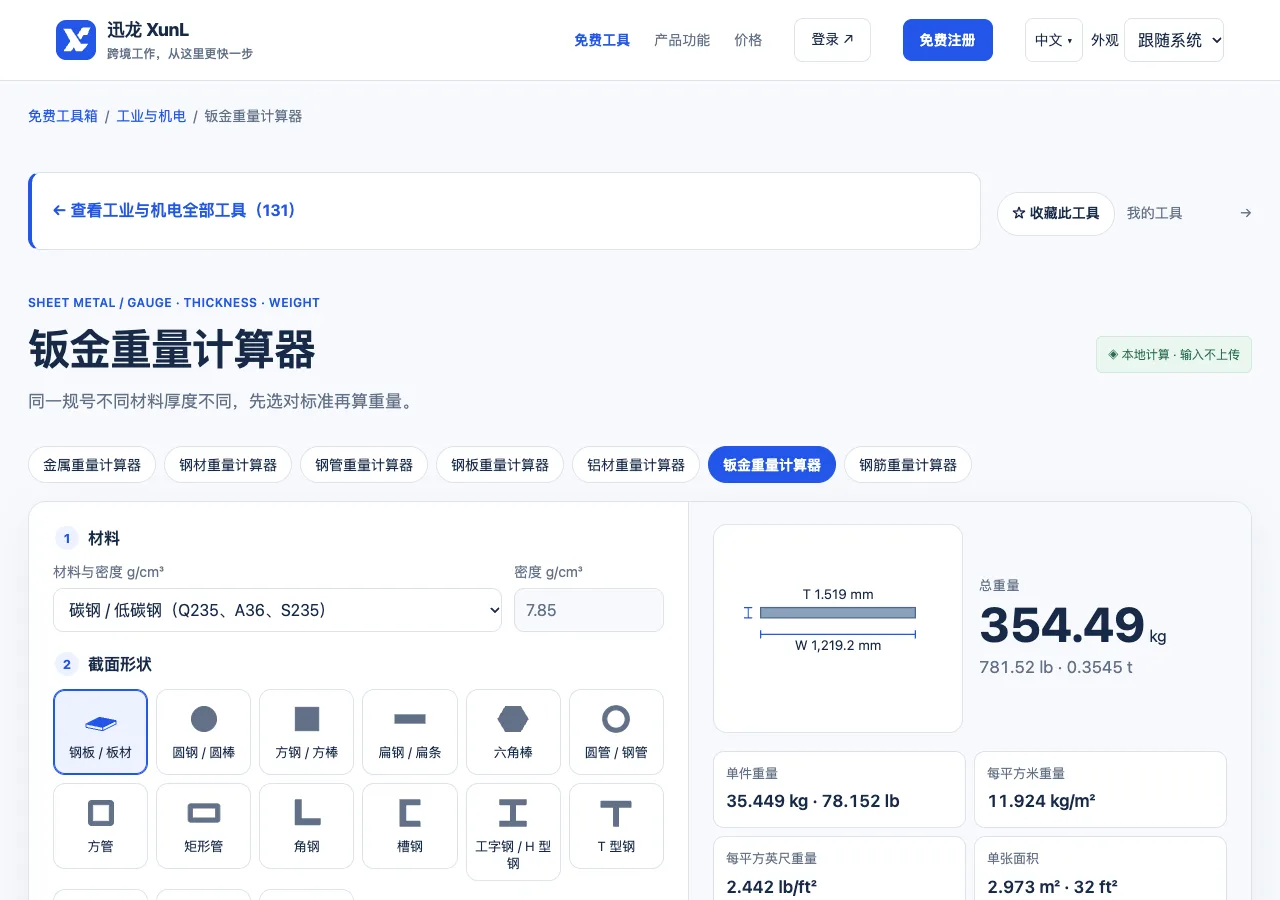1280x900 pixels.
Task: Select the active 钣金重量计算器 tab
Action: pyautogui.click(x=772, y=465)
